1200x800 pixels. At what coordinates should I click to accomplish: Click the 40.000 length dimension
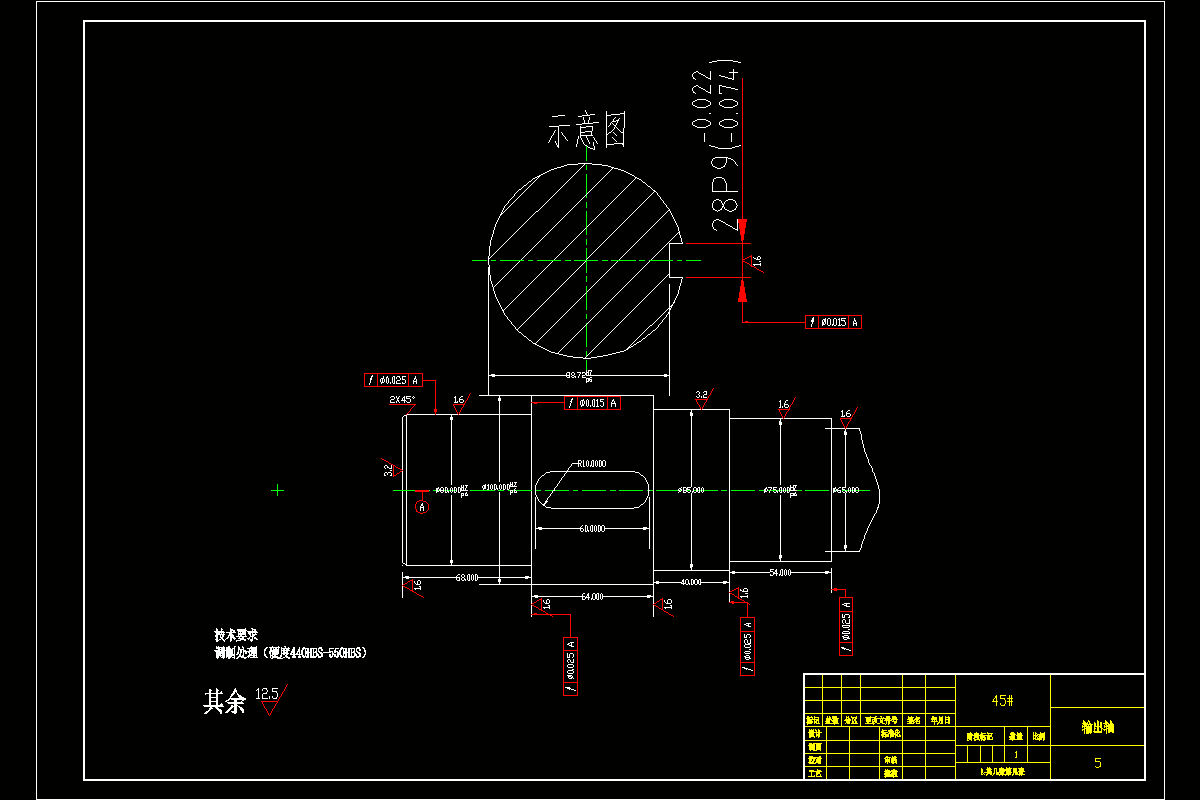tap(691, 581)
